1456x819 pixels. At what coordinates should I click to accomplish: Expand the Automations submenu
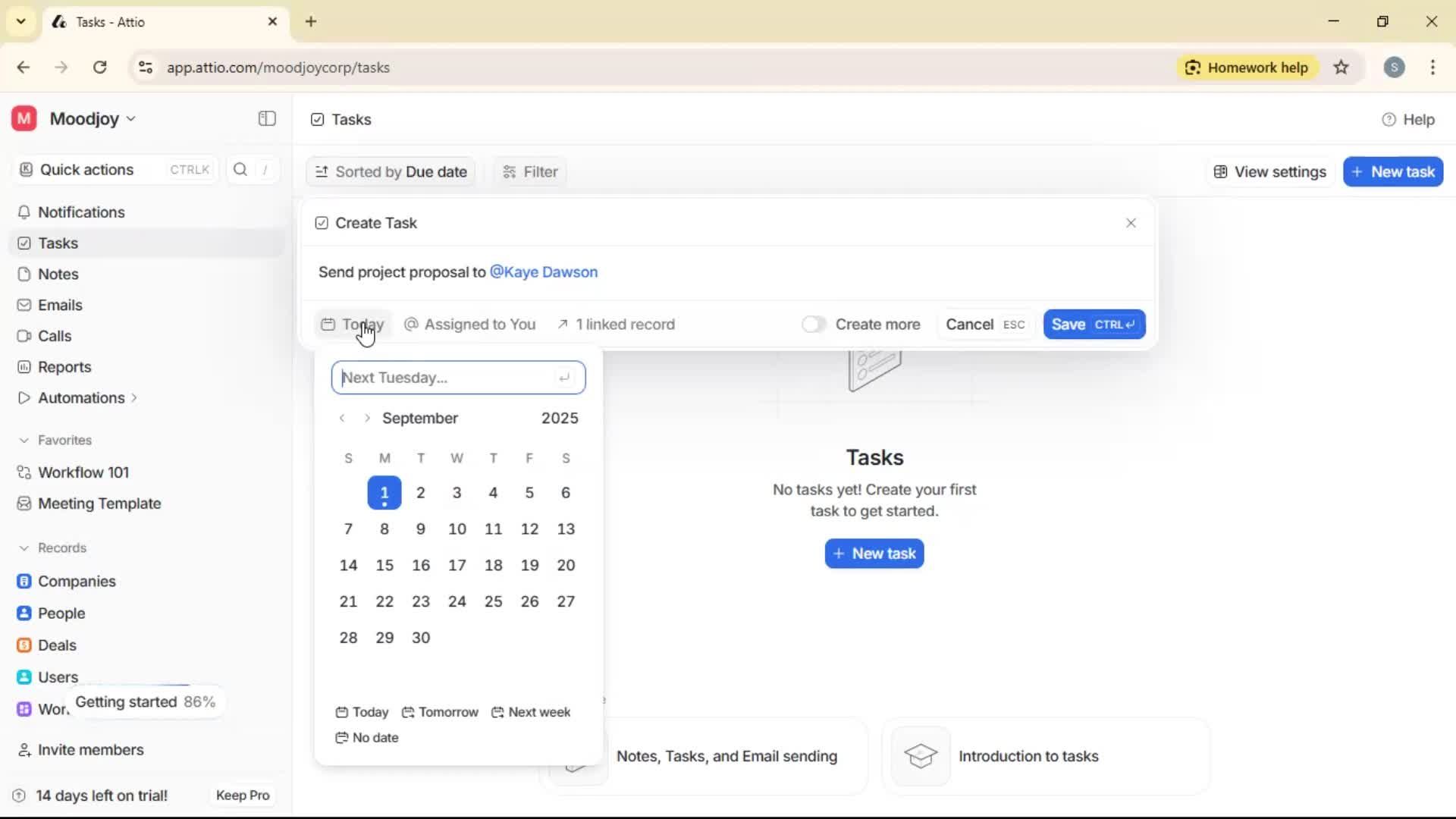click(x=133, y=397)
